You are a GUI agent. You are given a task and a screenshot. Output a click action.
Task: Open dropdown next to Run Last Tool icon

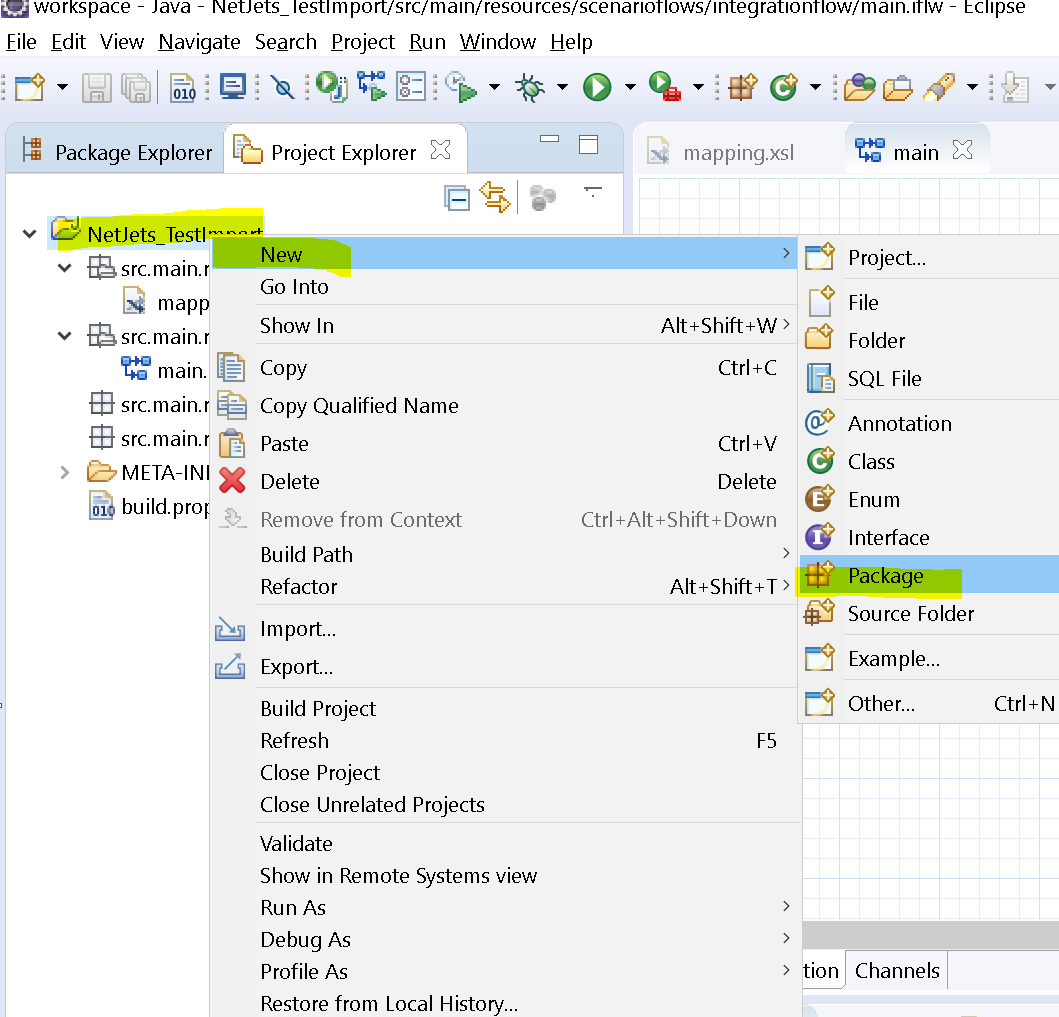[698, 87]
